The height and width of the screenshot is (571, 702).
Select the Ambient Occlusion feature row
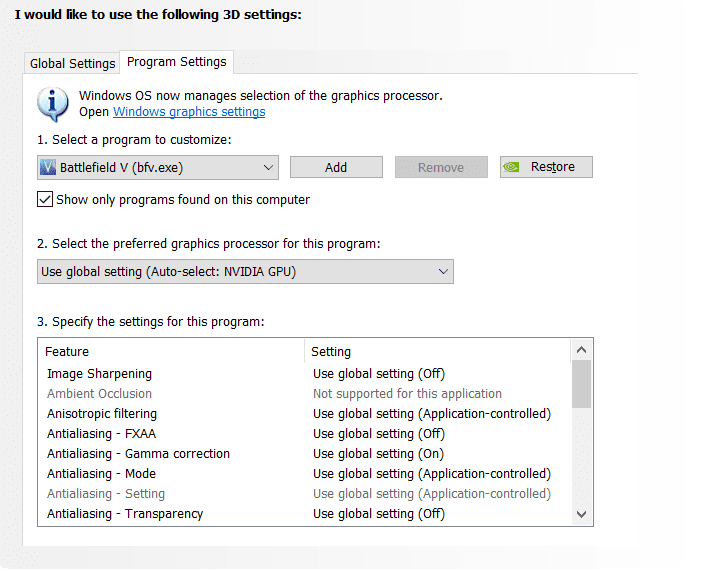tap(304, 394)
